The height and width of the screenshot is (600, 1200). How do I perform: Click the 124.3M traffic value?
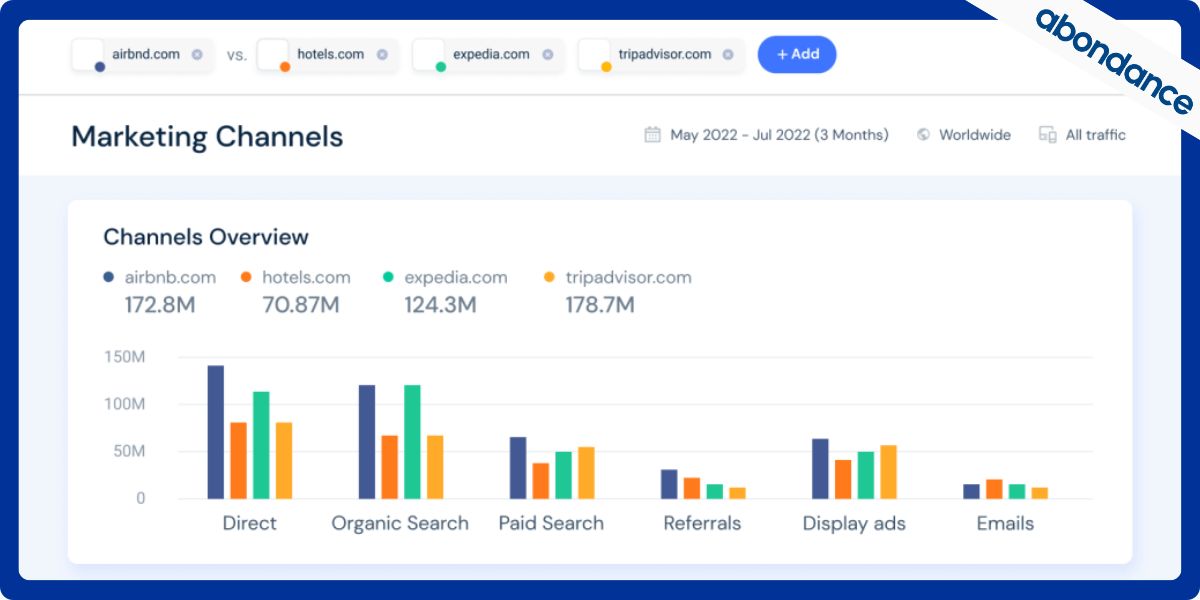tap(440, 305)
